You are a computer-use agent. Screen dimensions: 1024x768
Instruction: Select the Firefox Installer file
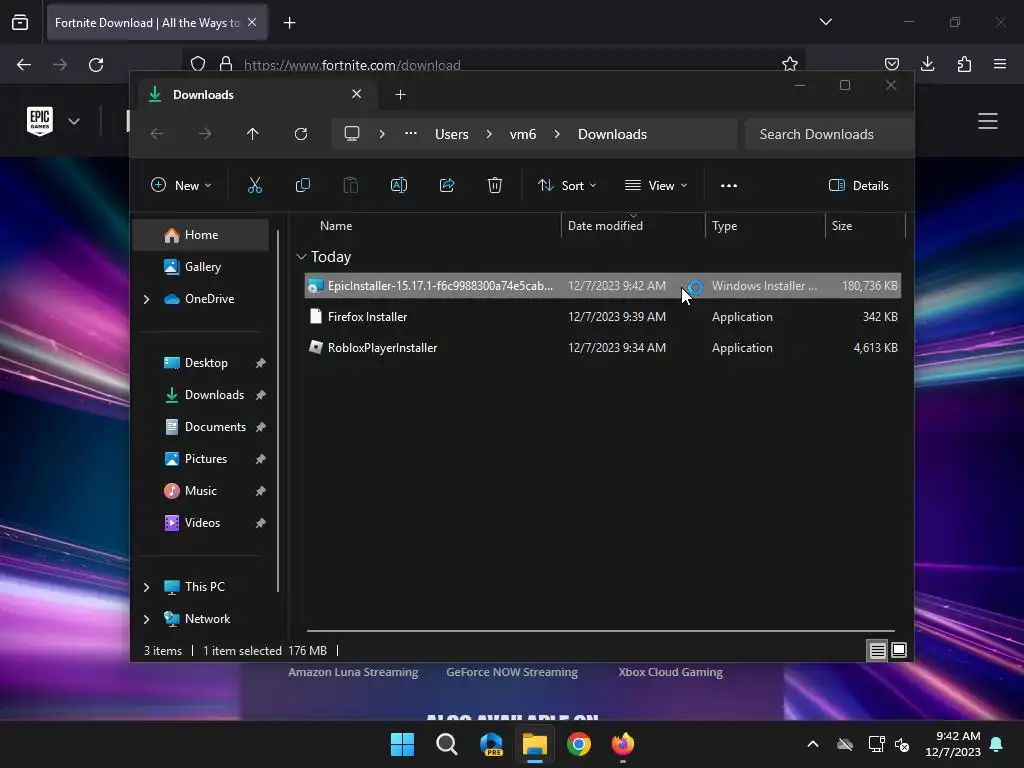pos(602,317)
